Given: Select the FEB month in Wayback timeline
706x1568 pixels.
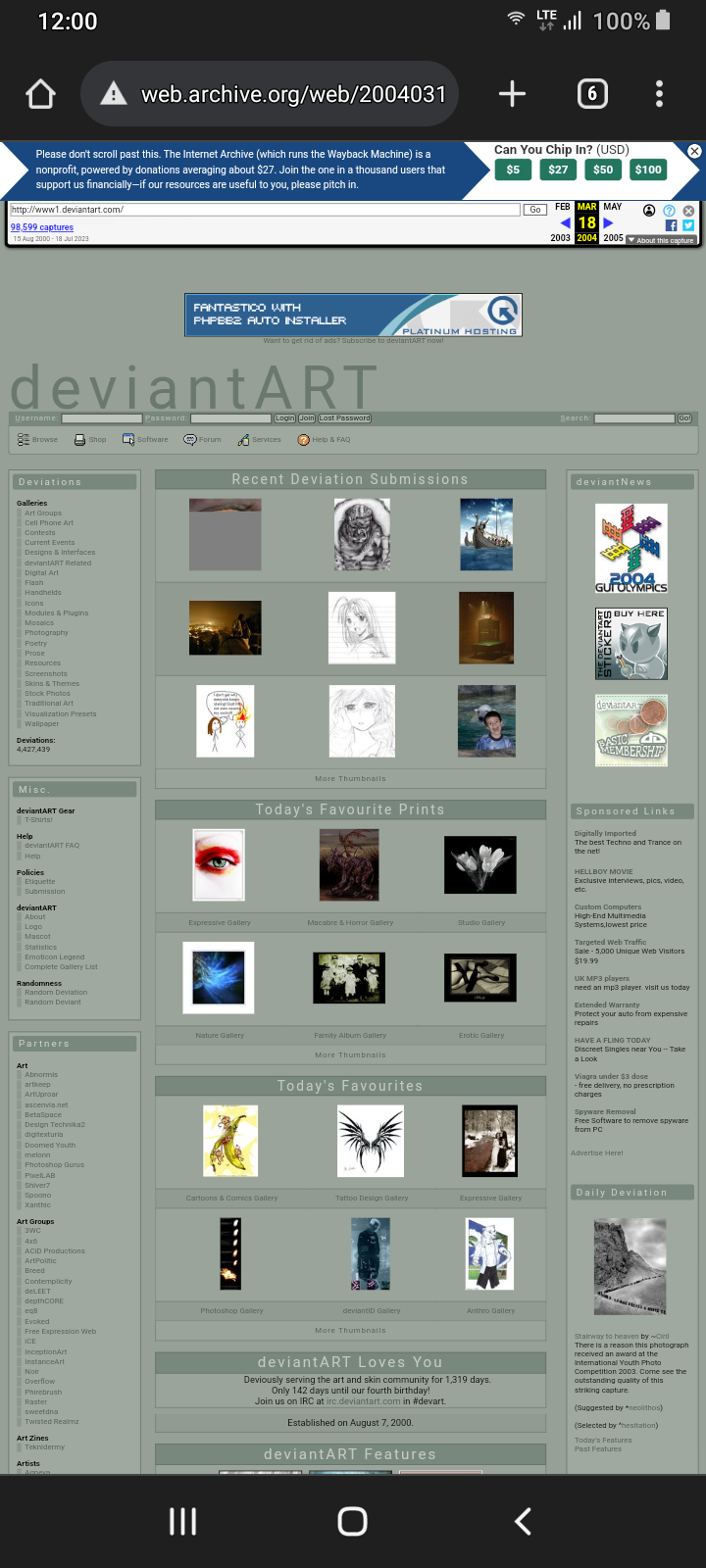Looking at the screenshot, I should [x=562, y=207].
